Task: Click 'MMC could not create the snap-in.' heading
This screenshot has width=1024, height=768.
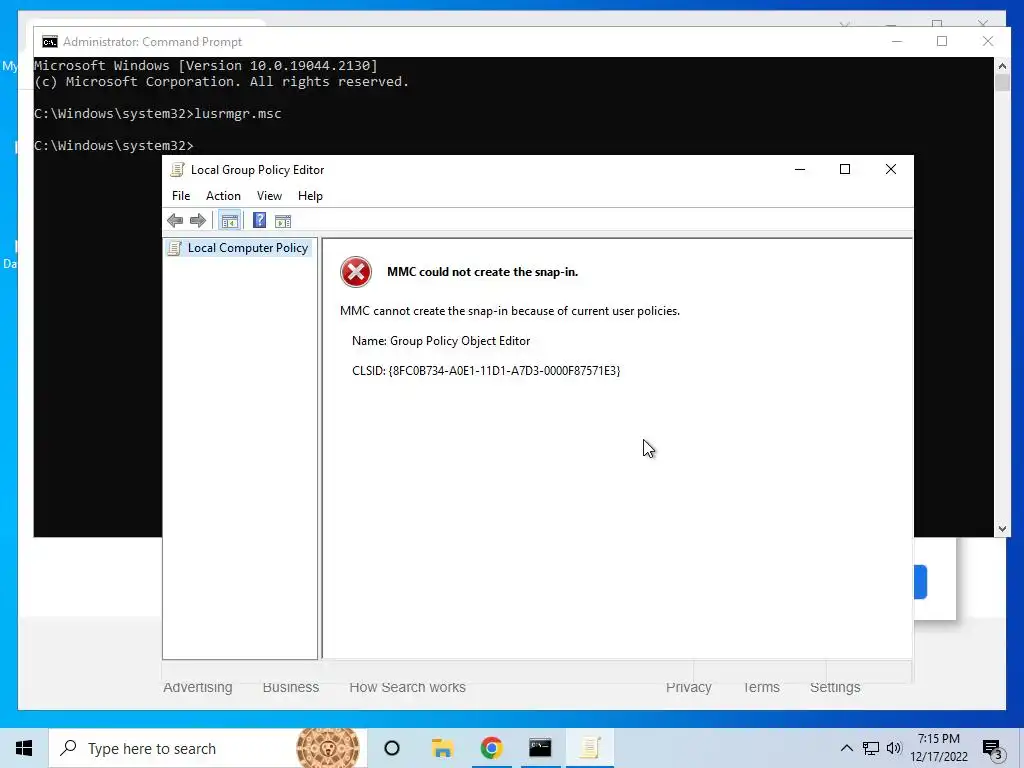Action: pyautogui.click(x=483, y=272)
